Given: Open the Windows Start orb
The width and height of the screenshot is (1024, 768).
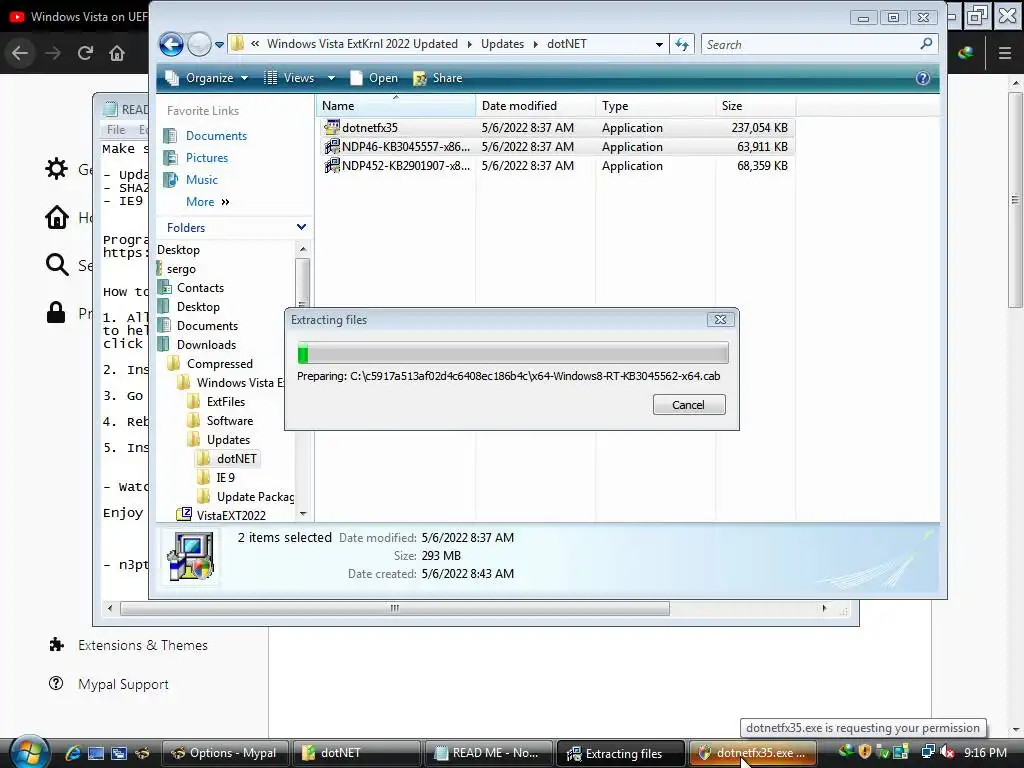Looking at the screenshot, I should pos(28,752).
